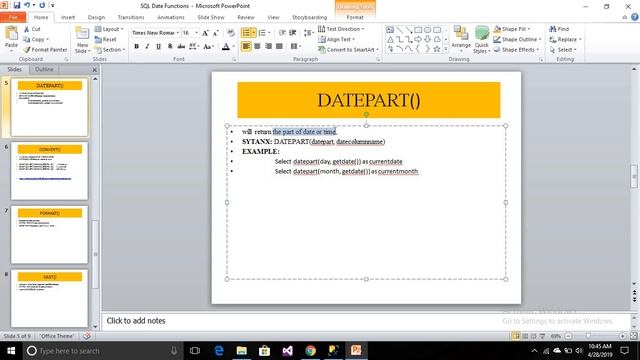
Task: Expand the Section dropdown
Action: click(110, 49)
